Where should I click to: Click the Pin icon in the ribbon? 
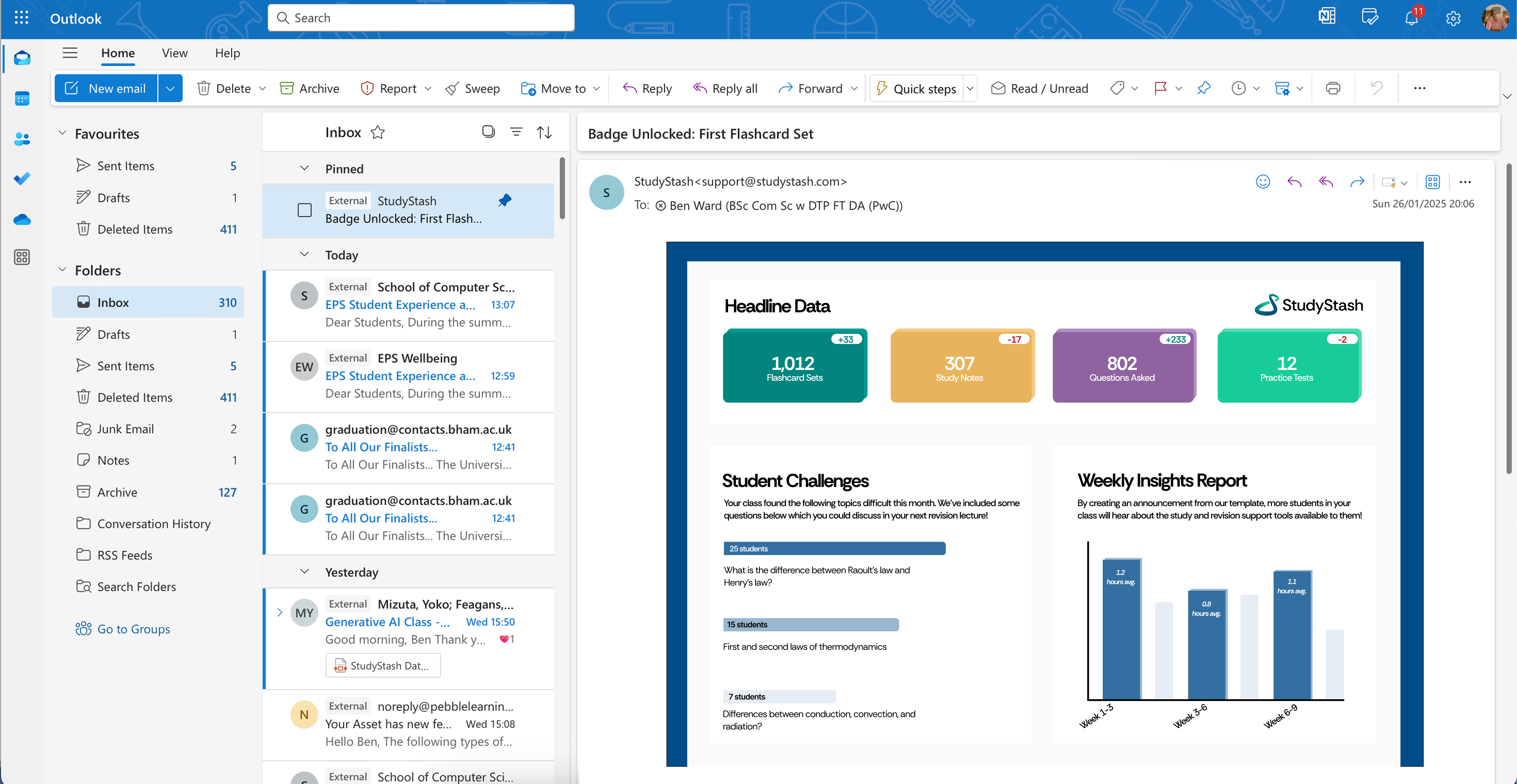click(1204, 88)
